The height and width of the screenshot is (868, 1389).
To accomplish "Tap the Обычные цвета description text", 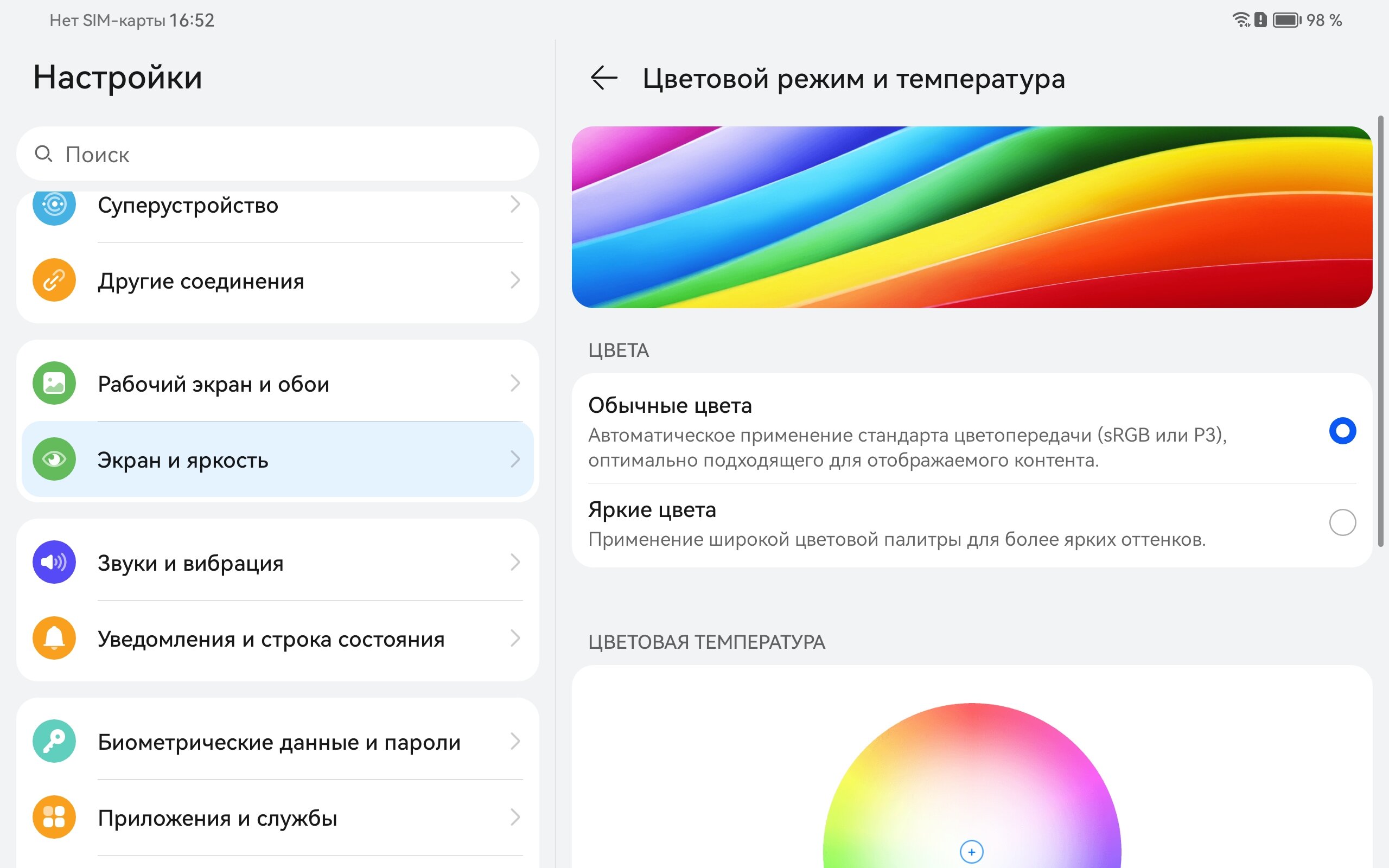I will click(907, 448).
